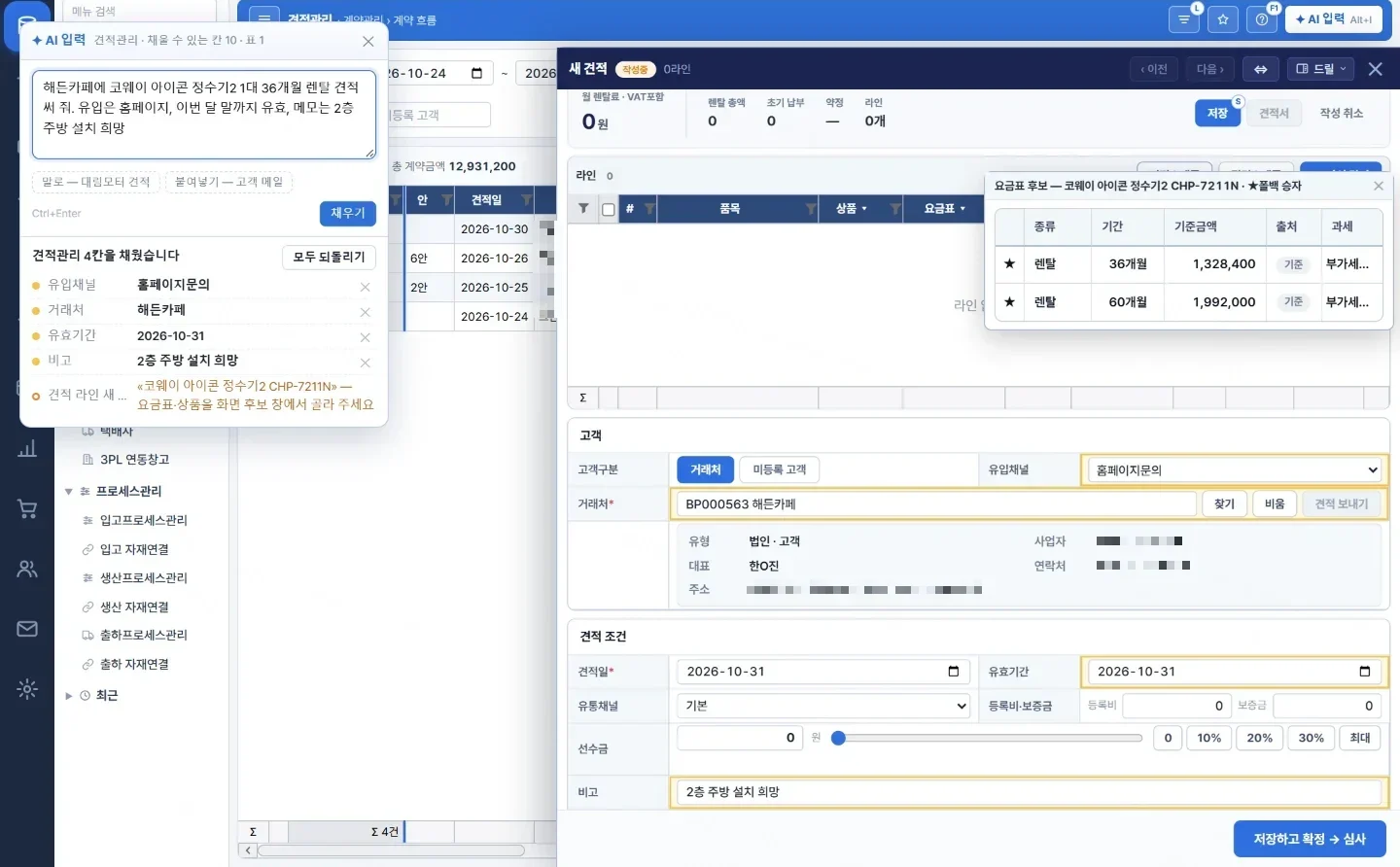Select the 렌탈 36개월 rate row
The height and width of the screenshot is (867, 1400).
tap(1188, 264)
